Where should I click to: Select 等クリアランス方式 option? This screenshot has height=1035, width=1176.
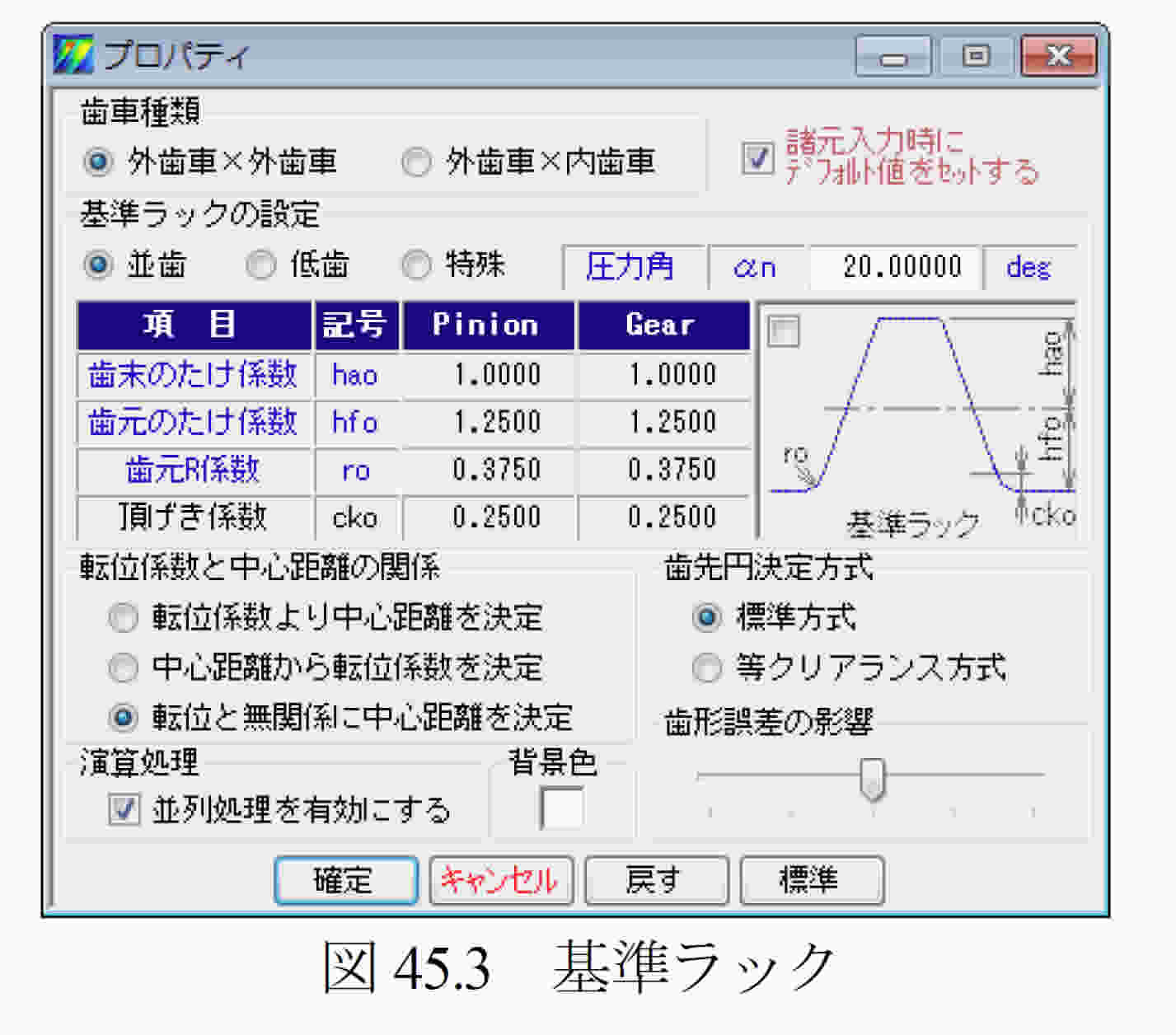click(x=706, y=667)
